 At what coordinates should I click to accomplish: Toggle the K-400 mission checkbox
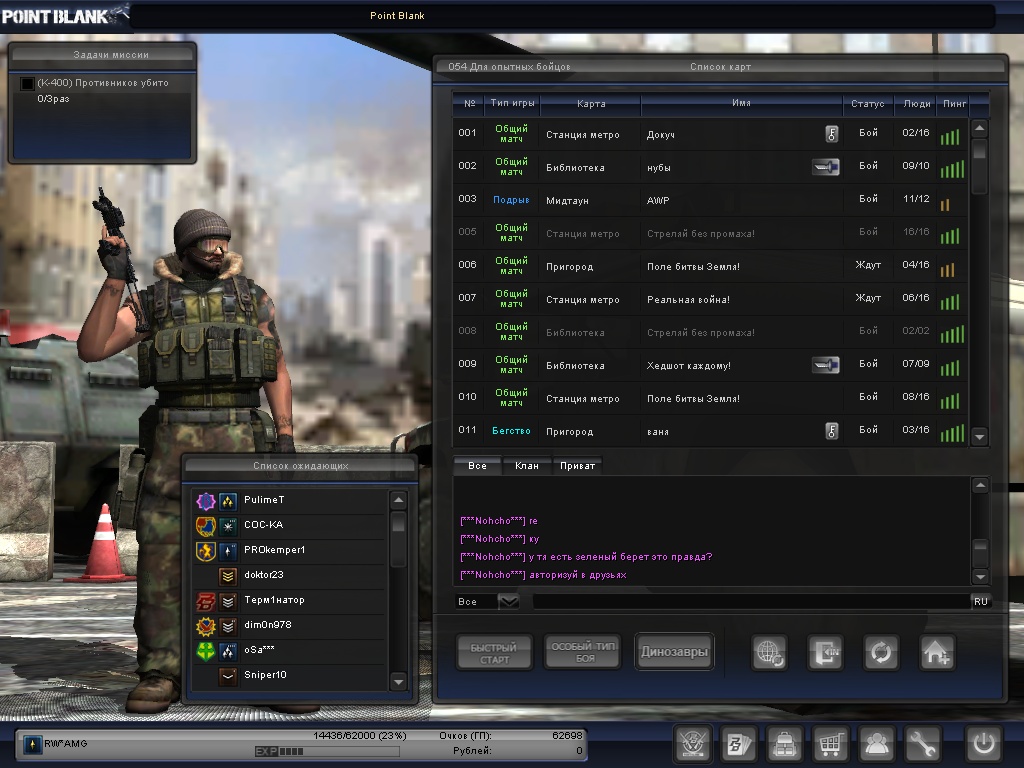coord(28,83)
